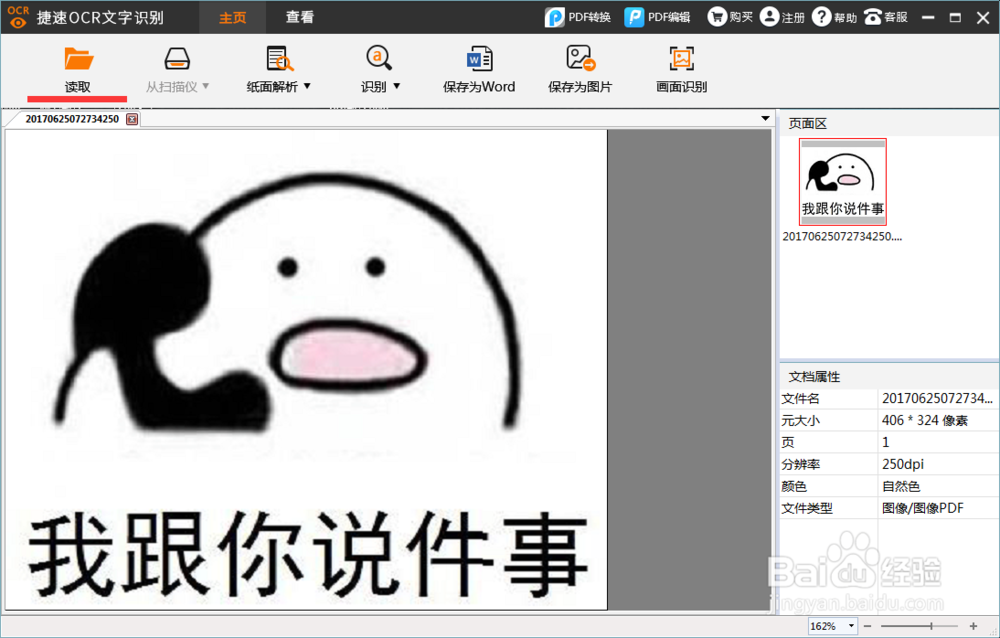This screenshot has width=1000, height=638.
Task: Switch to the 主页 tab
Action: click(232, 17)
